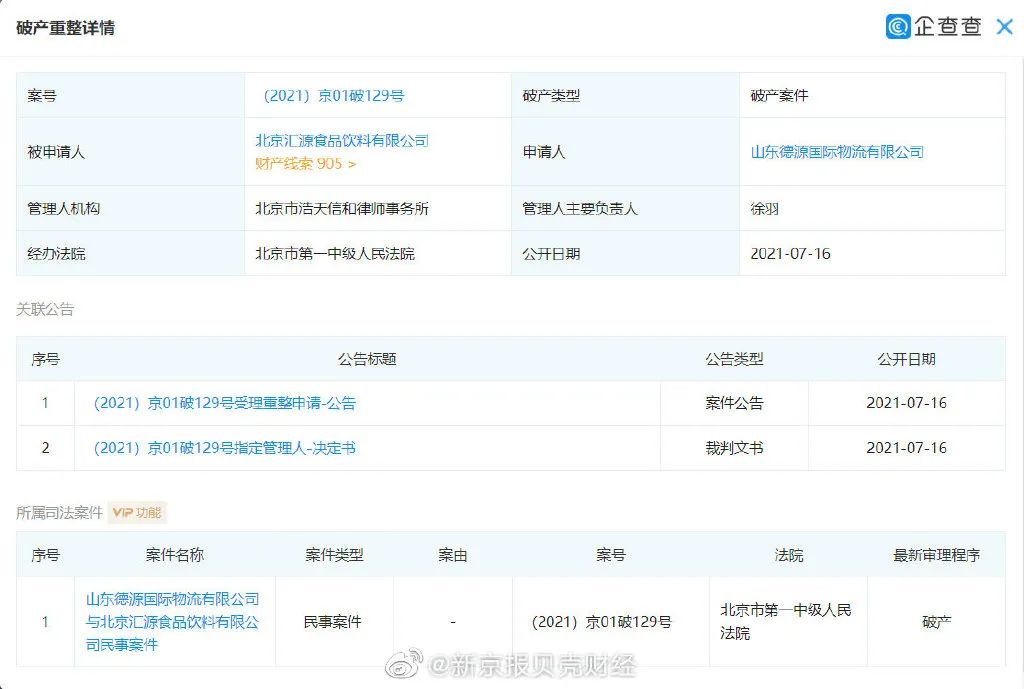
Task: Click 申请人 field label
Action: pyautogui.click(x=543, y=152)
